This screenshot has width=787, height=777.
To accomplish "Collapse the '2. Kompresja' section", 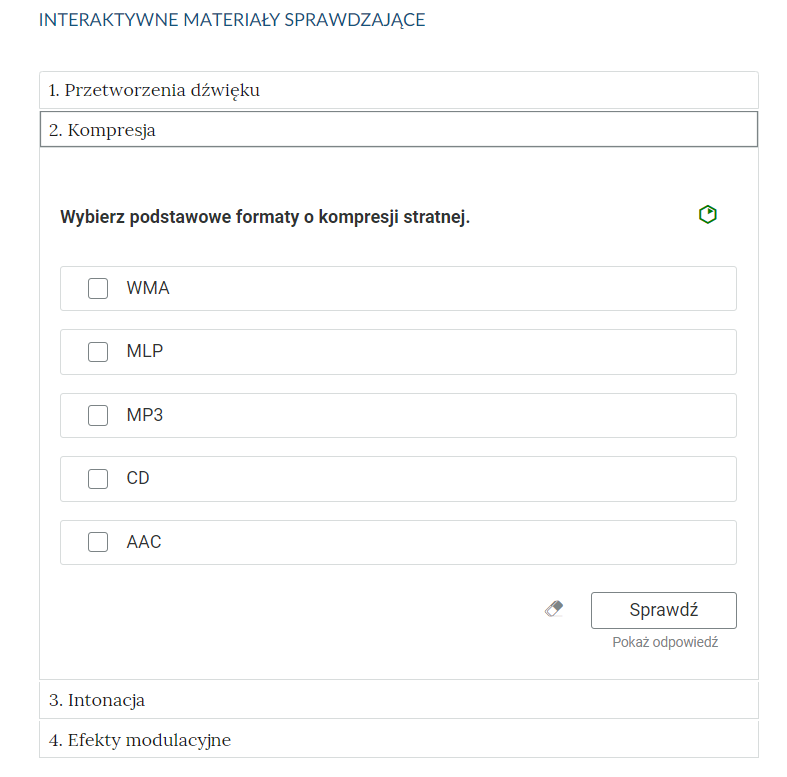I will tap(398, 129).
